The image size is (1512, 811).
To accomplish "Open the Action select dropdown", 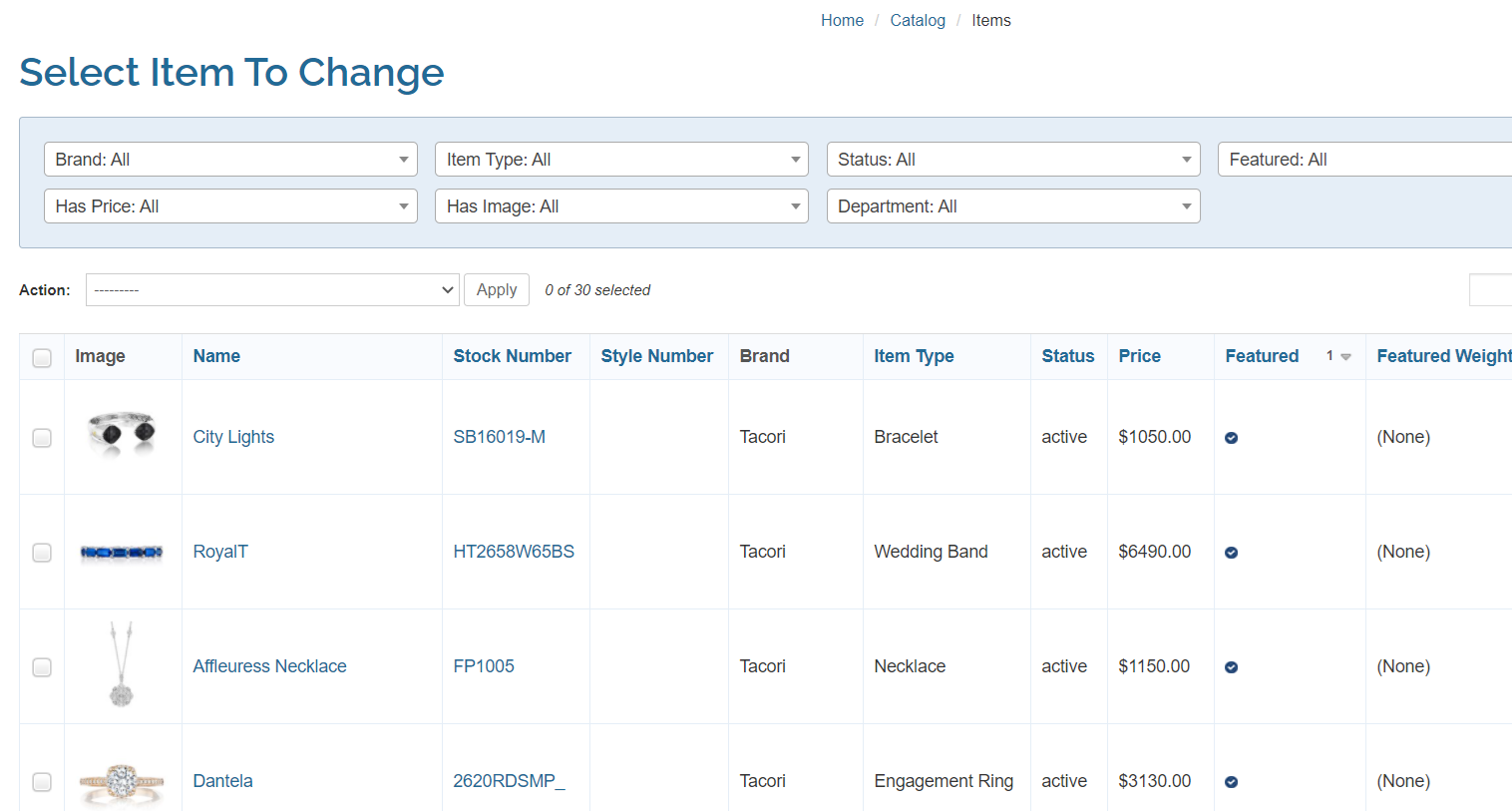I will pos(272,290).
